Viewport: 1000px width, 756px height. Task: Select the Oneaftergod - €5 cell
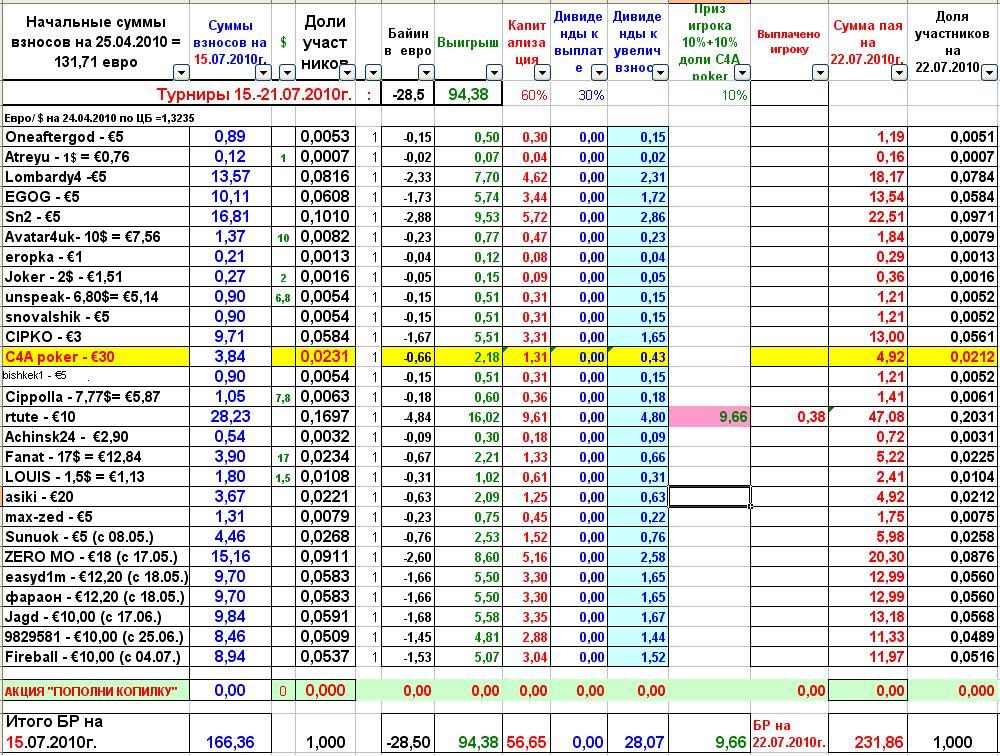(96, 137)
